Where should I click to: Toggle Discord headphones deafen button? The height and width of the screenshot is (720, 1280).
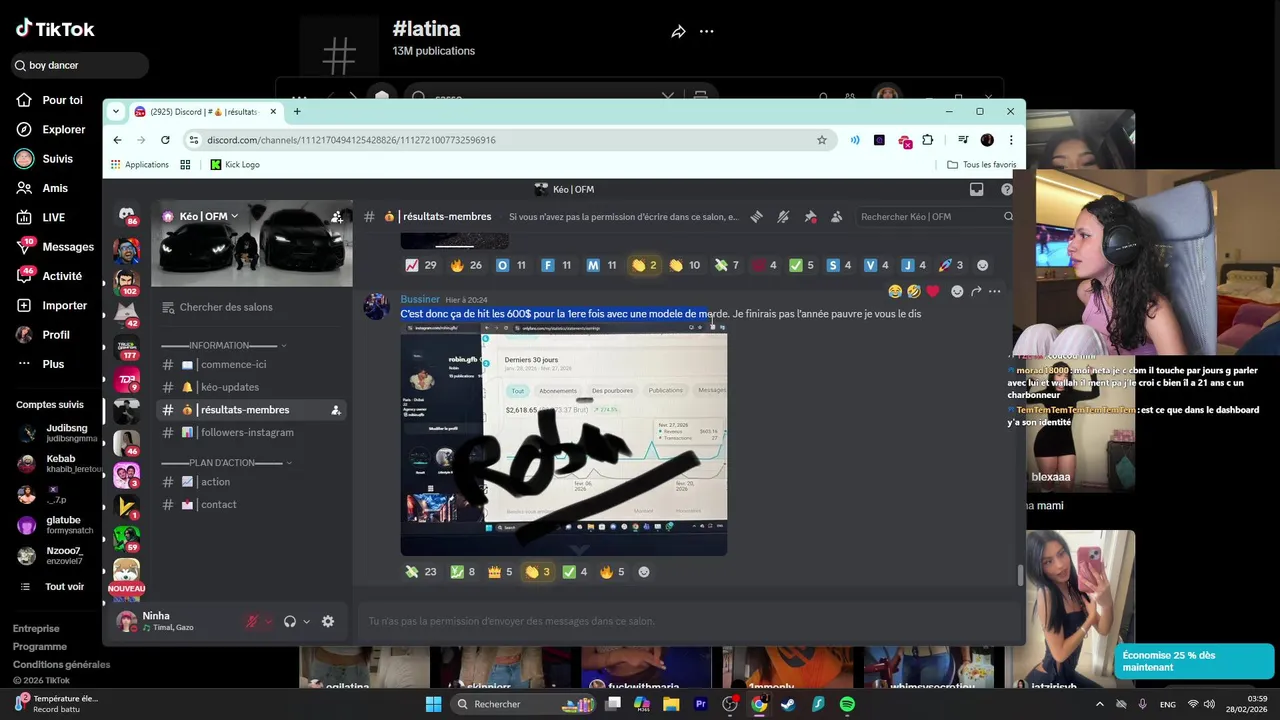pos(290,621)
